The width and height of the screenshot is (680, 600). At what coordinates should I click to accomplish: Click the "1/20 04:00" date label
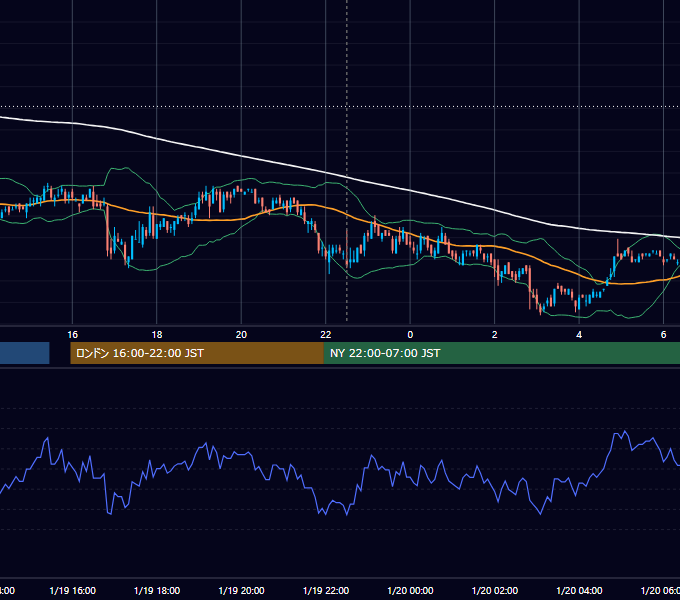pos(579,590)
